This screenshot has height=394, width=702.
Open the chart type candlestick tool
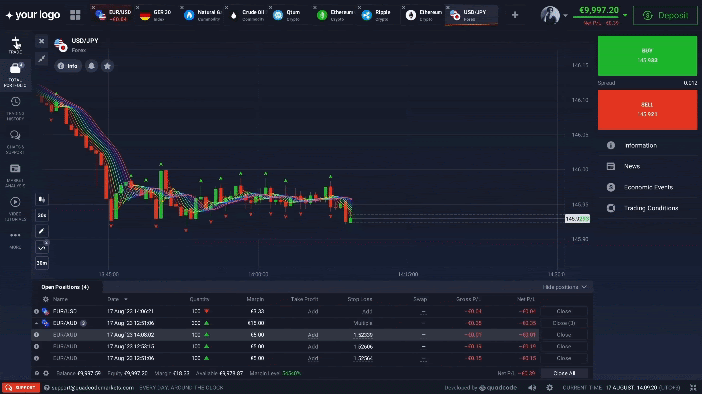[x=42, y=199]
